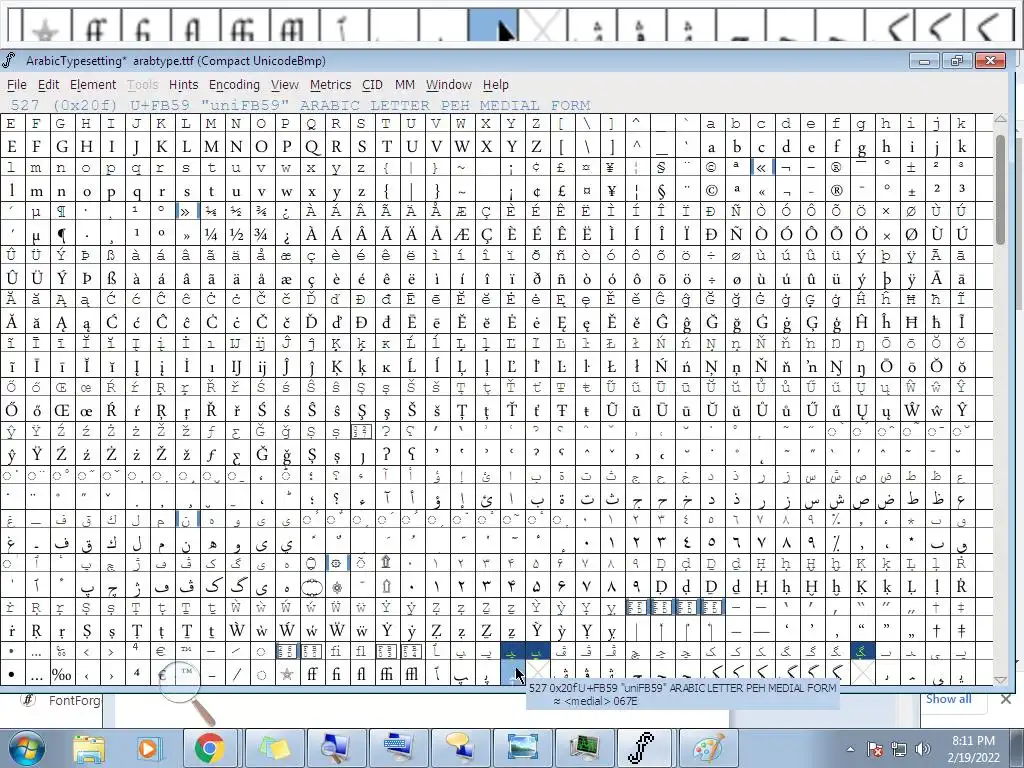Select the pound sterling £ glyph cell
Image resolution: width=1024 pixels, height=768 pixels.
coord(561,191)
